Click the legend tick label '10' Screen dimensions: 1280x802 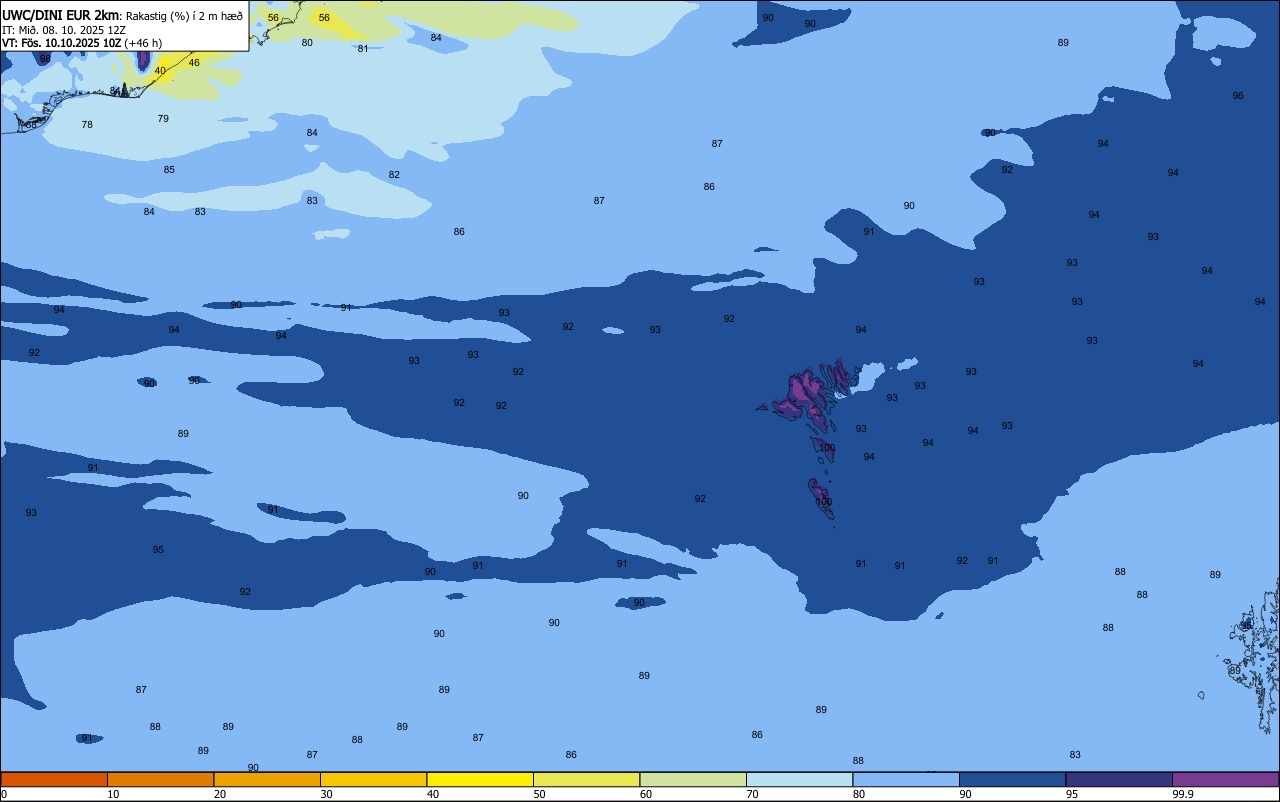pos(113,794)
